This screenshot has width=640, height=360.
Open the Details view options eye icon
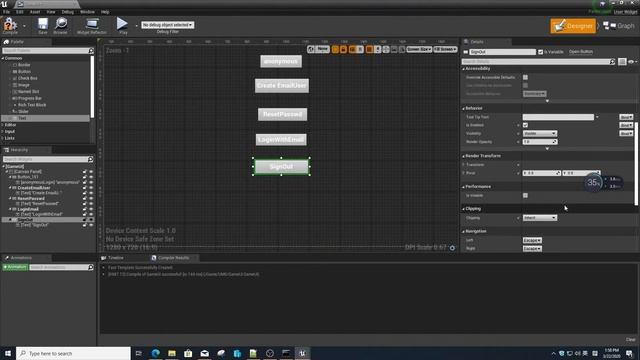632,62
